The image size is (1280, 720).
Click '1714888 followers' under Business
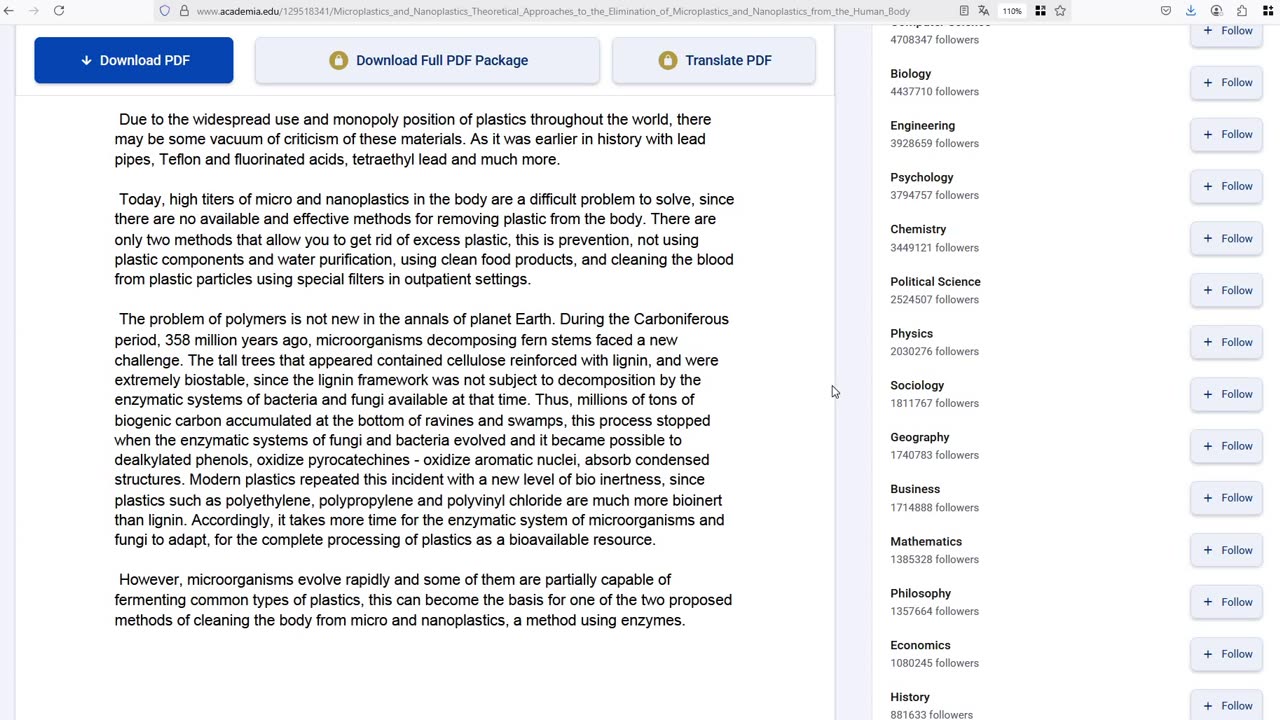934,508
